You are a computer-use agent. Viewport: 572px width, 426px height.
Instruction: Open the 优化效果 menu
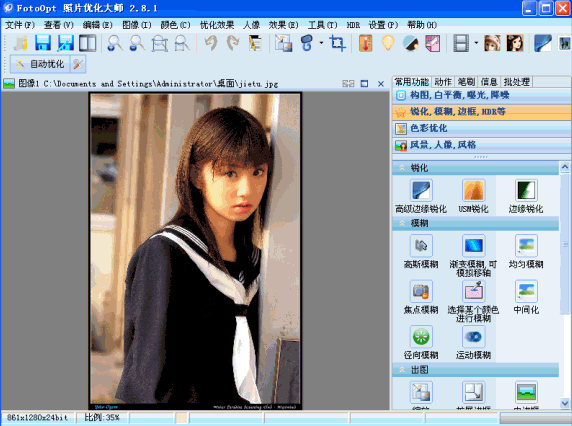(x=217, y=25)
